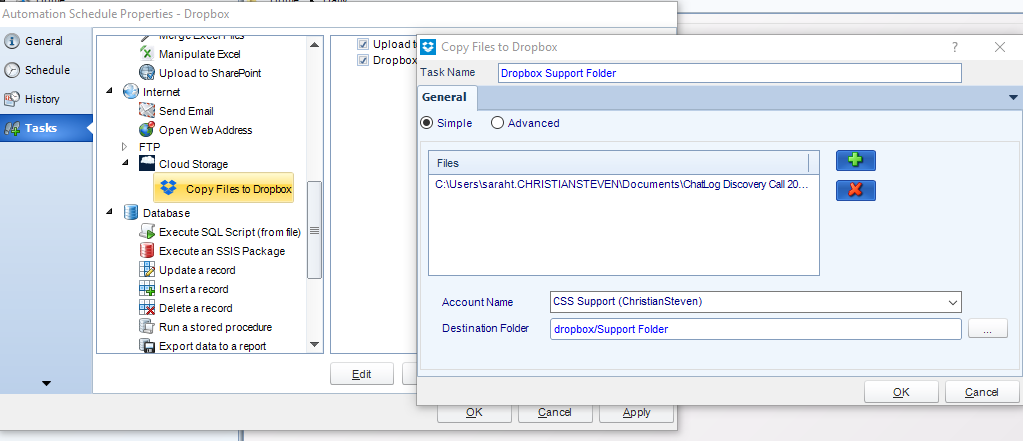Viewport: 1023px width, 441px height.
Task: Select the Delete a record icon
Action: point(147,308)
